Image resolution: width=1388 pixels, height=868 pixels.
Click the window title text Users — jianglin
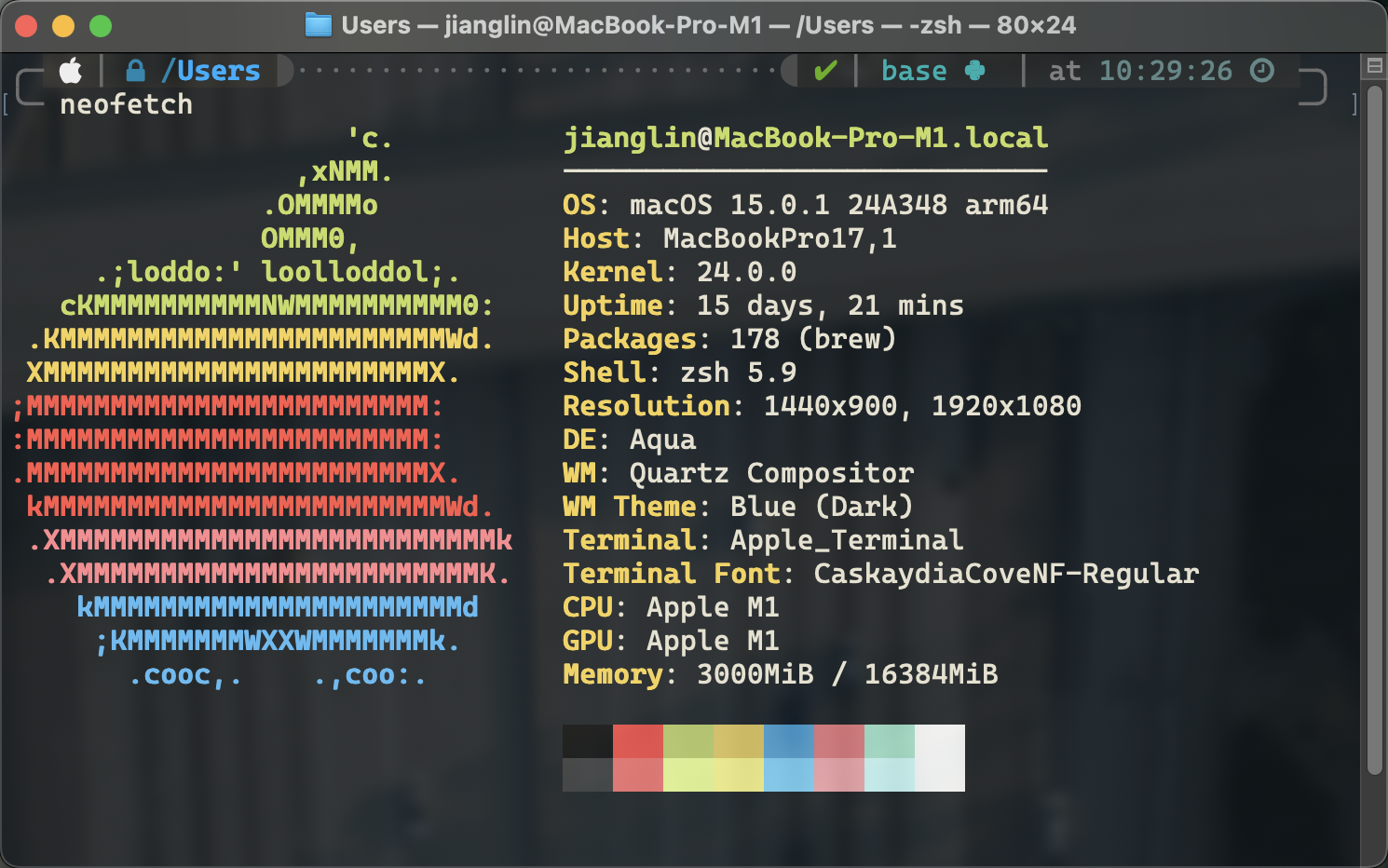[x=708, y=25]
